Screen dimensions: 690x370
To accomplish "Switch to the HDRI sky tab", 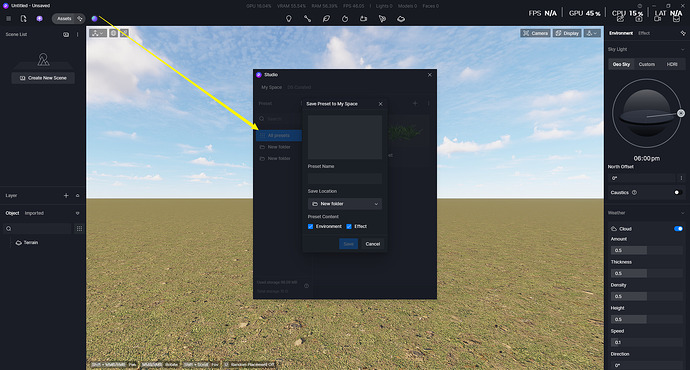I will click(672, 64).
